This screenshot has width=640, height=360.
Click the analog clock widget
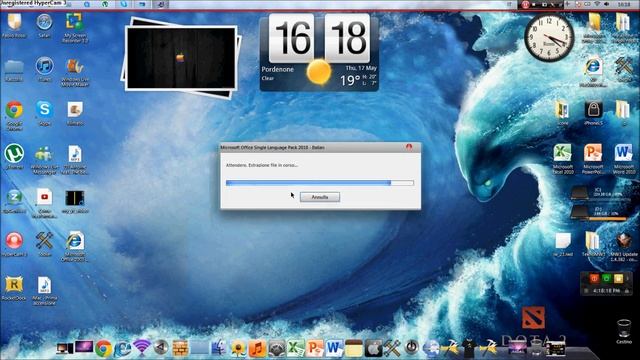[x=549, y=38]
